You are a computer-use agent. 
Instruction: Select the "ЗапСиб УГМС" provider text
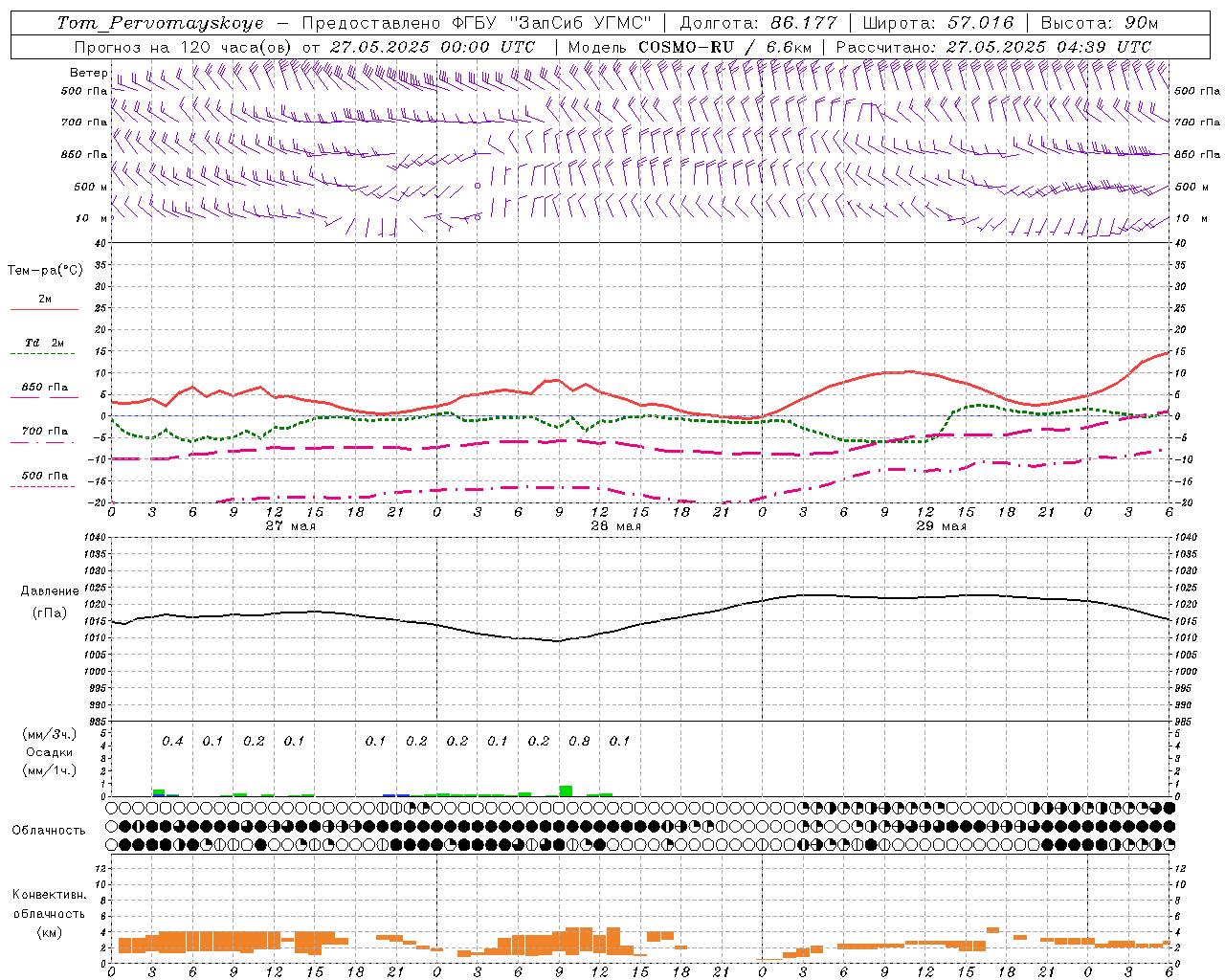coord(581,23)
